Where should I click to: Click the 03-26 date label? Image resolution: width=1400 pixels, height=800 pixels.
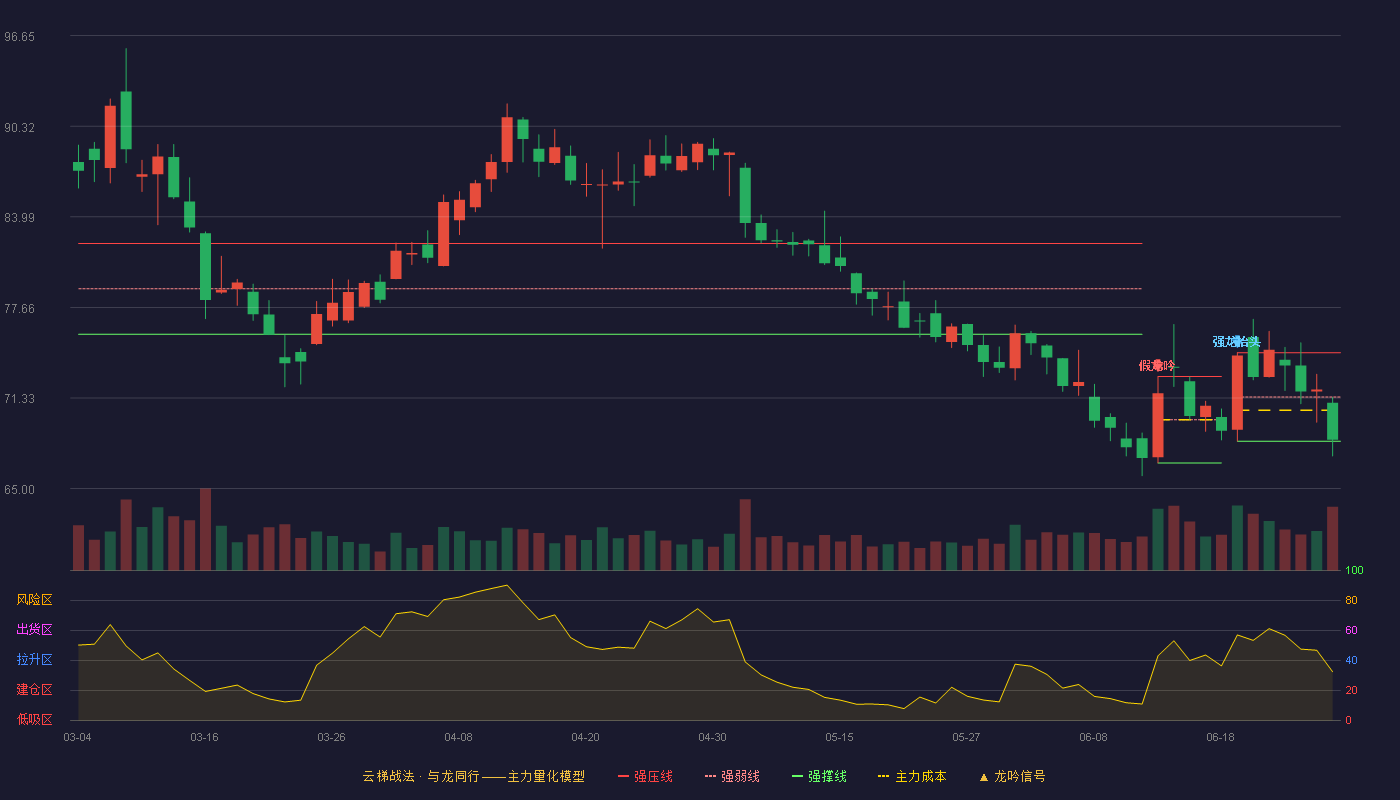pos(331,737)
